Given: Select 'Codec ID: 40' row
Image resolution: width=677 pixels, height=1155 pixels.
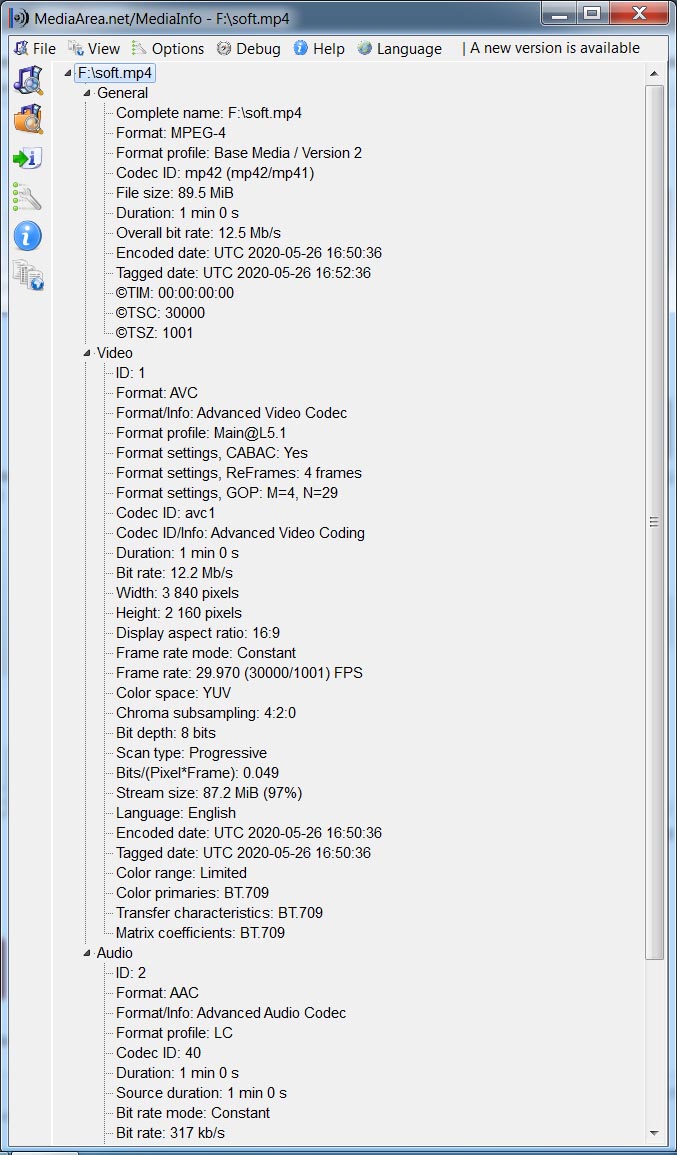Looking at the screenshot, I should (x=158, y=1053).
